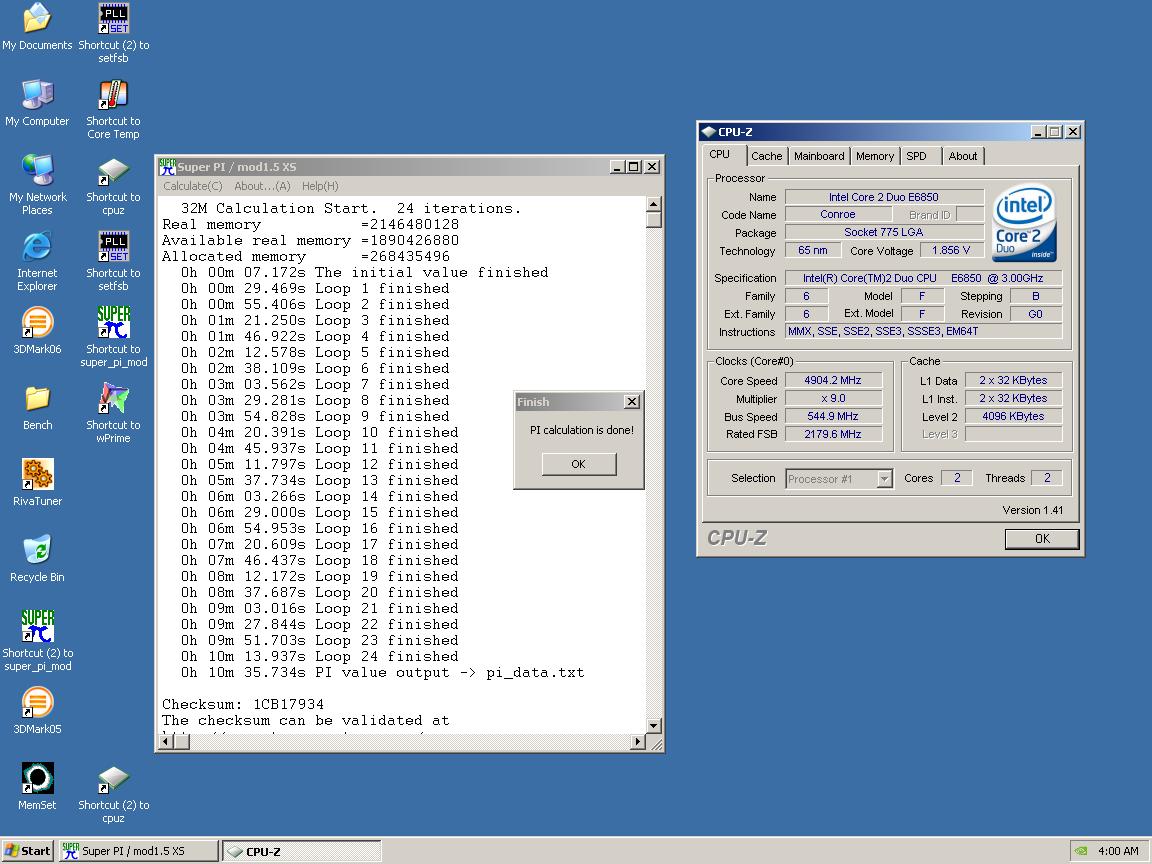Open the Windows Start menu

[28, 852]
